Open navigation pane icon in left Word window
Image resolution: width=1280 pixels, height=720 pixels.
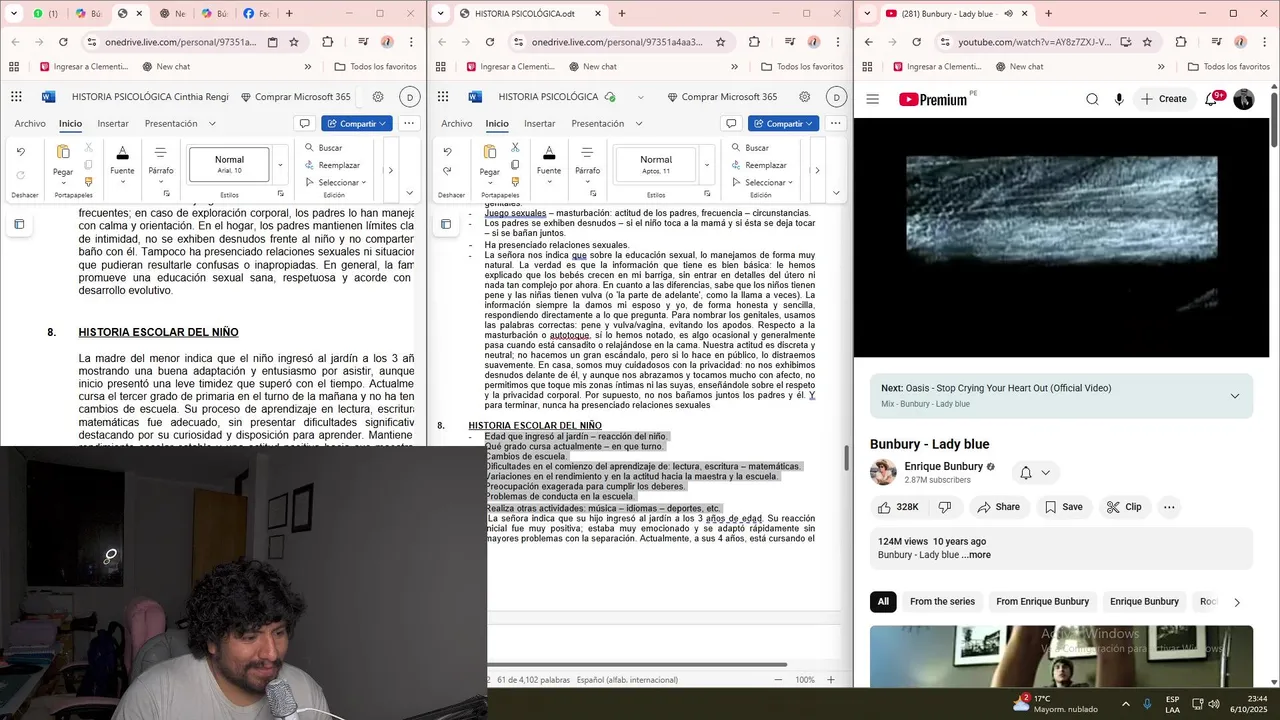tap(19, 224)
